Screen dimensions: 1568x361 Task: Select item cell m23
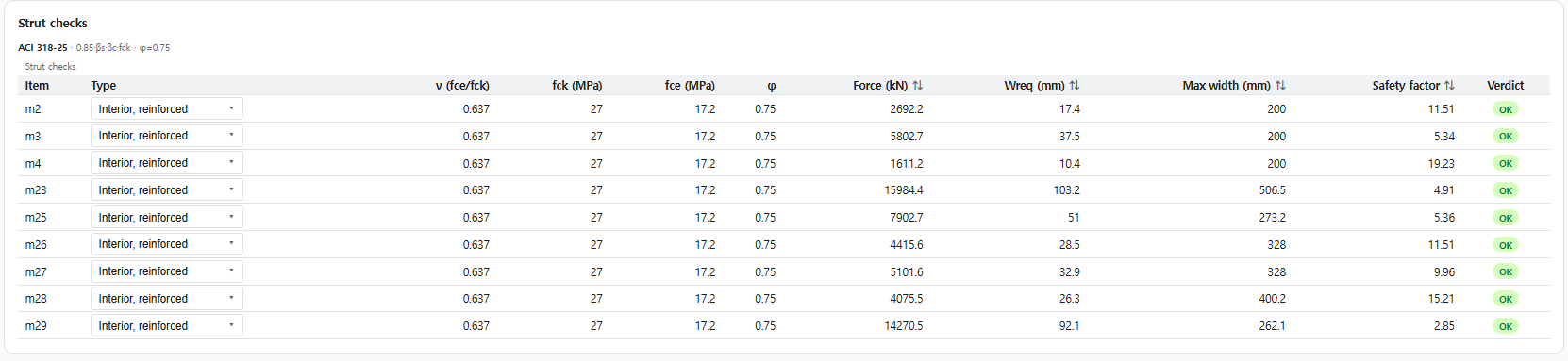36,190
